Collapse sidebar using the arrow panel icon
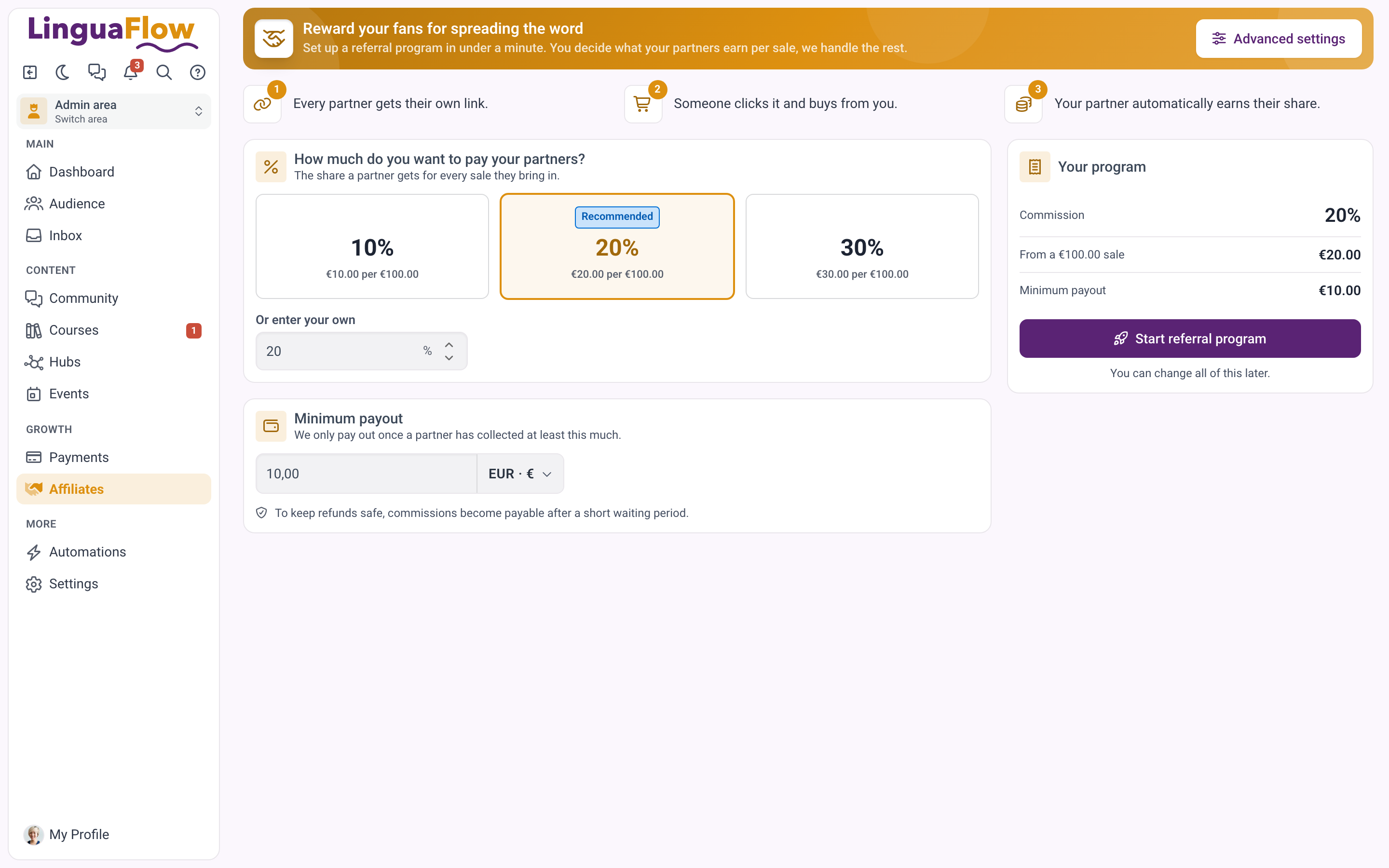Image resolution: width=1389 pixels, height=868 pixels. pyautogui.click(x=30, y=72)
